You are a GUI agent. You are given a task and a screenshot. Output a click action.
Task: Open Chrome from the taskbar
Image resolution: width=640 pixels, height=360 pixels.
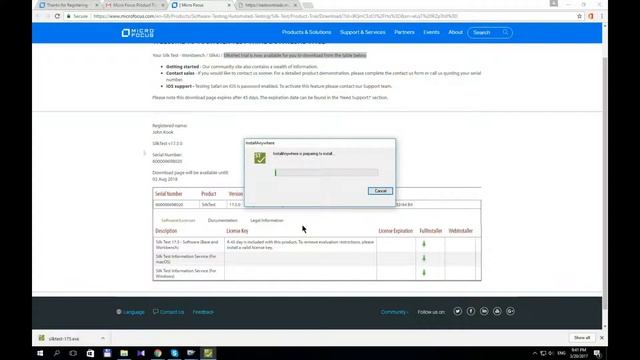(158, 353)
